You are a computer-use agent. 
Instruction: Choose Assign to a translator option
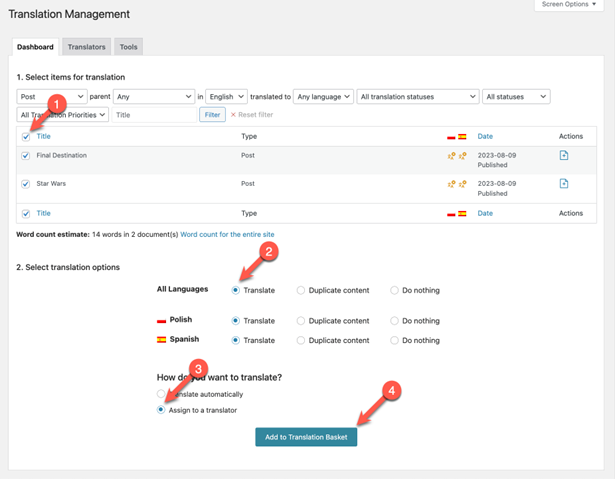pos(161,410)
